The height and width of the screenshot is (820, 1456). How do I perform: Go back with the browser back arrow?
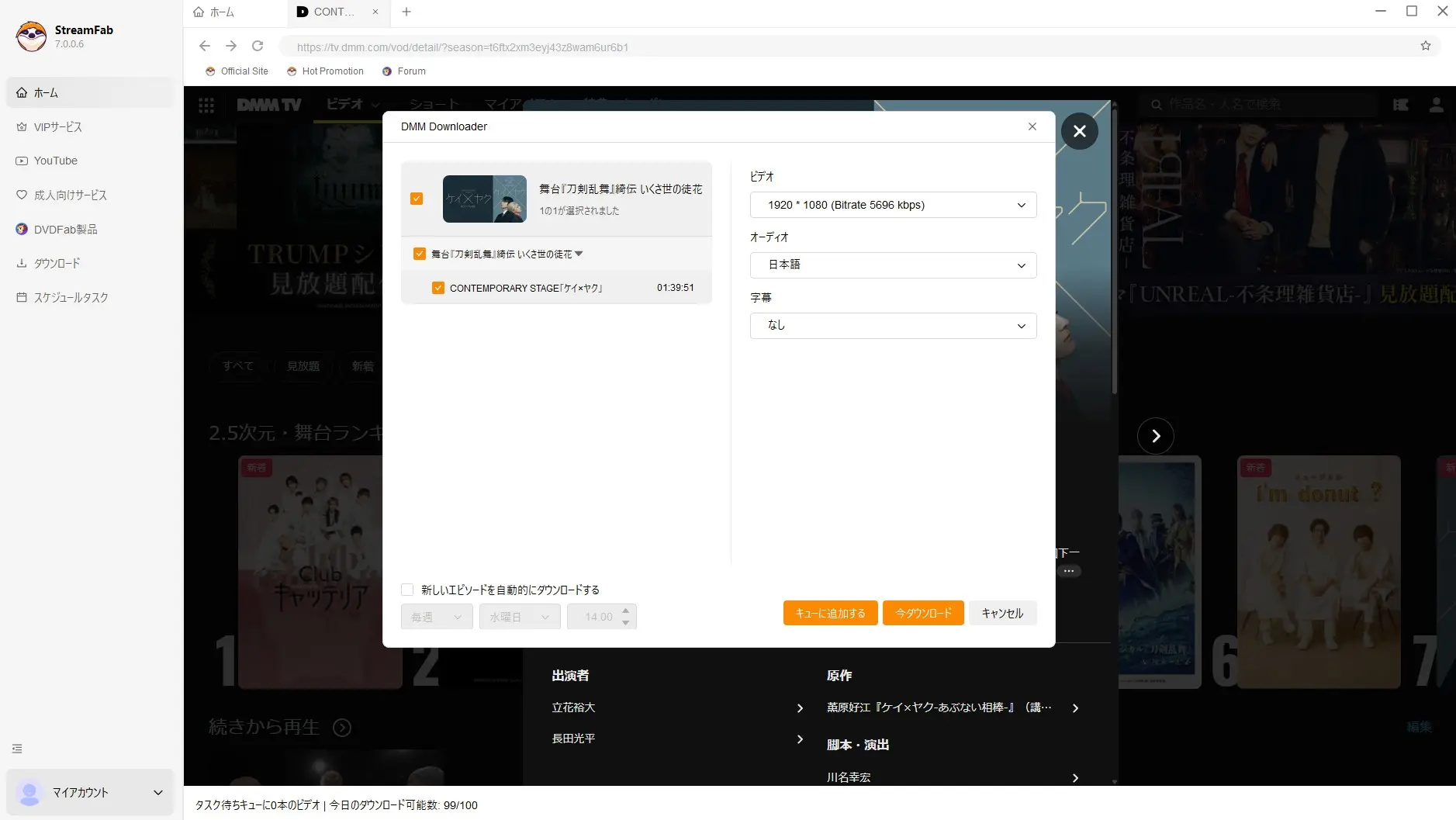click(x=205, y=46)
